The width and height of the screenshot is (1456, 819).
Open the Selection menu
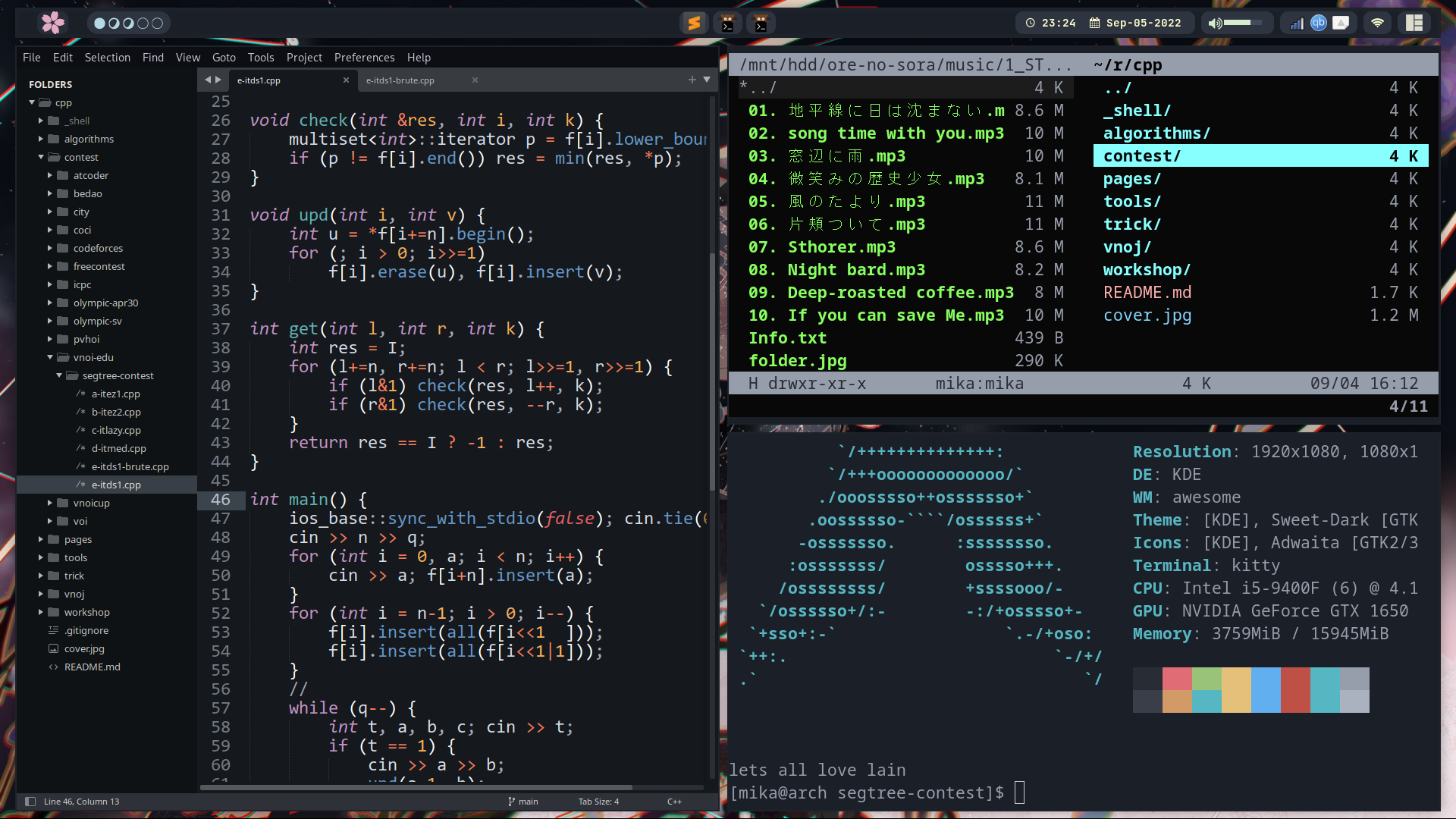[107, 58]
